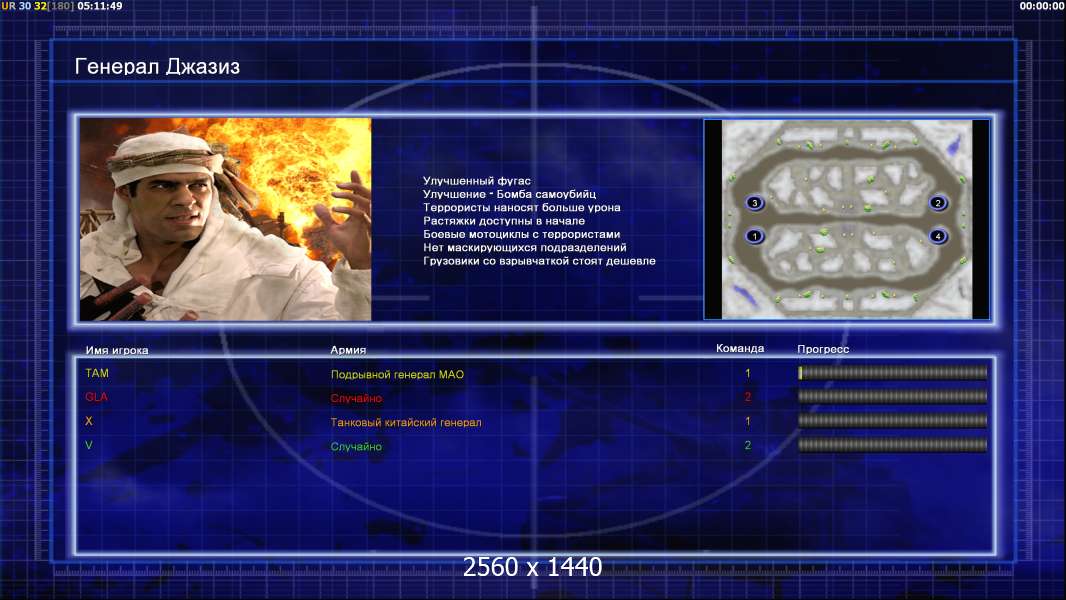
Task: Click perk line 'Улучшенный фугас'
Action: (477, 181)
